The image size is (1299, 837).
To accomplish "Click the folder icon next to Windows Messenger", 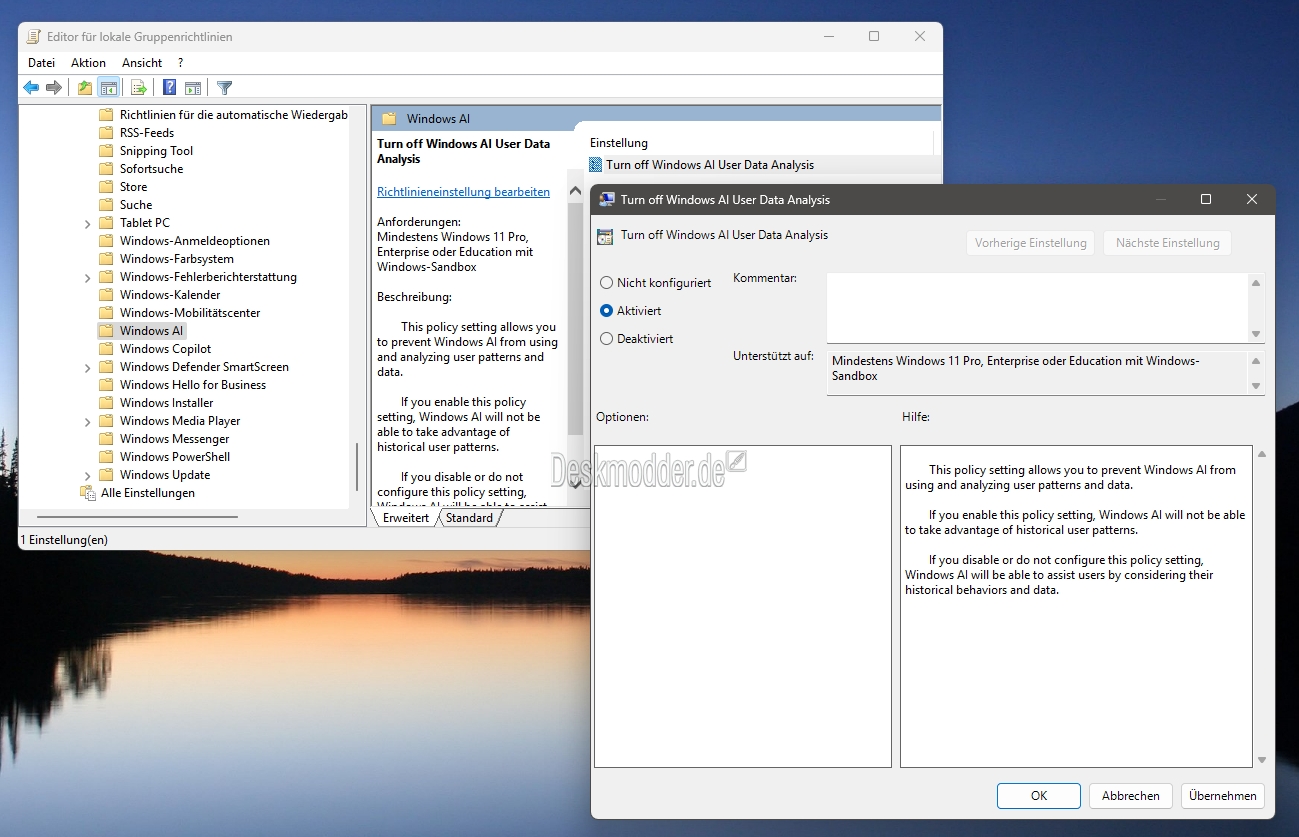I will pos(106,439).
